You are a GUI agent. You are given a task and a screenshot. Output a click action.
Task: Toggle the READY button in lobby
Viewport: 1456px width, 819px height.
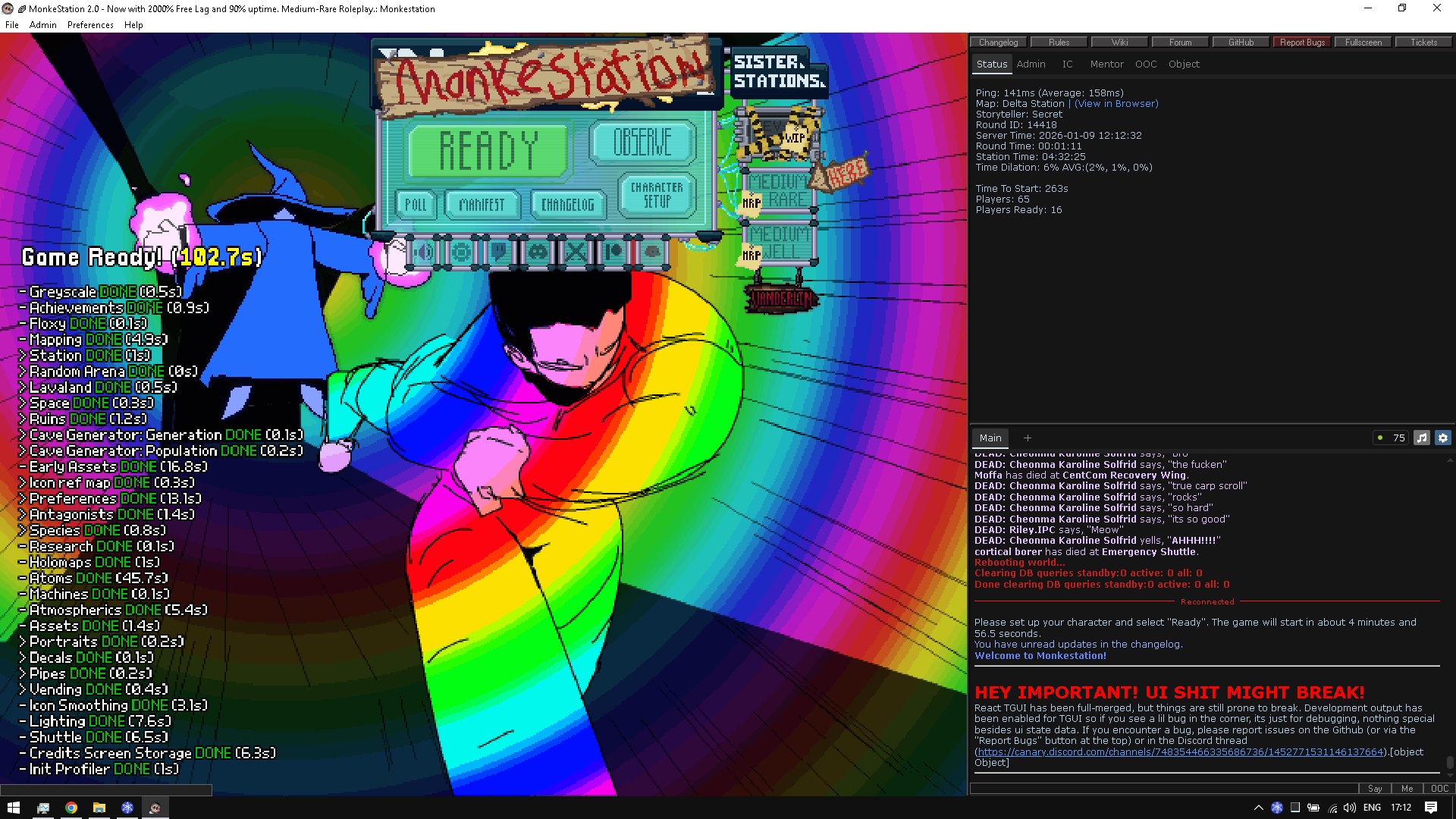[x=488, y=150]
